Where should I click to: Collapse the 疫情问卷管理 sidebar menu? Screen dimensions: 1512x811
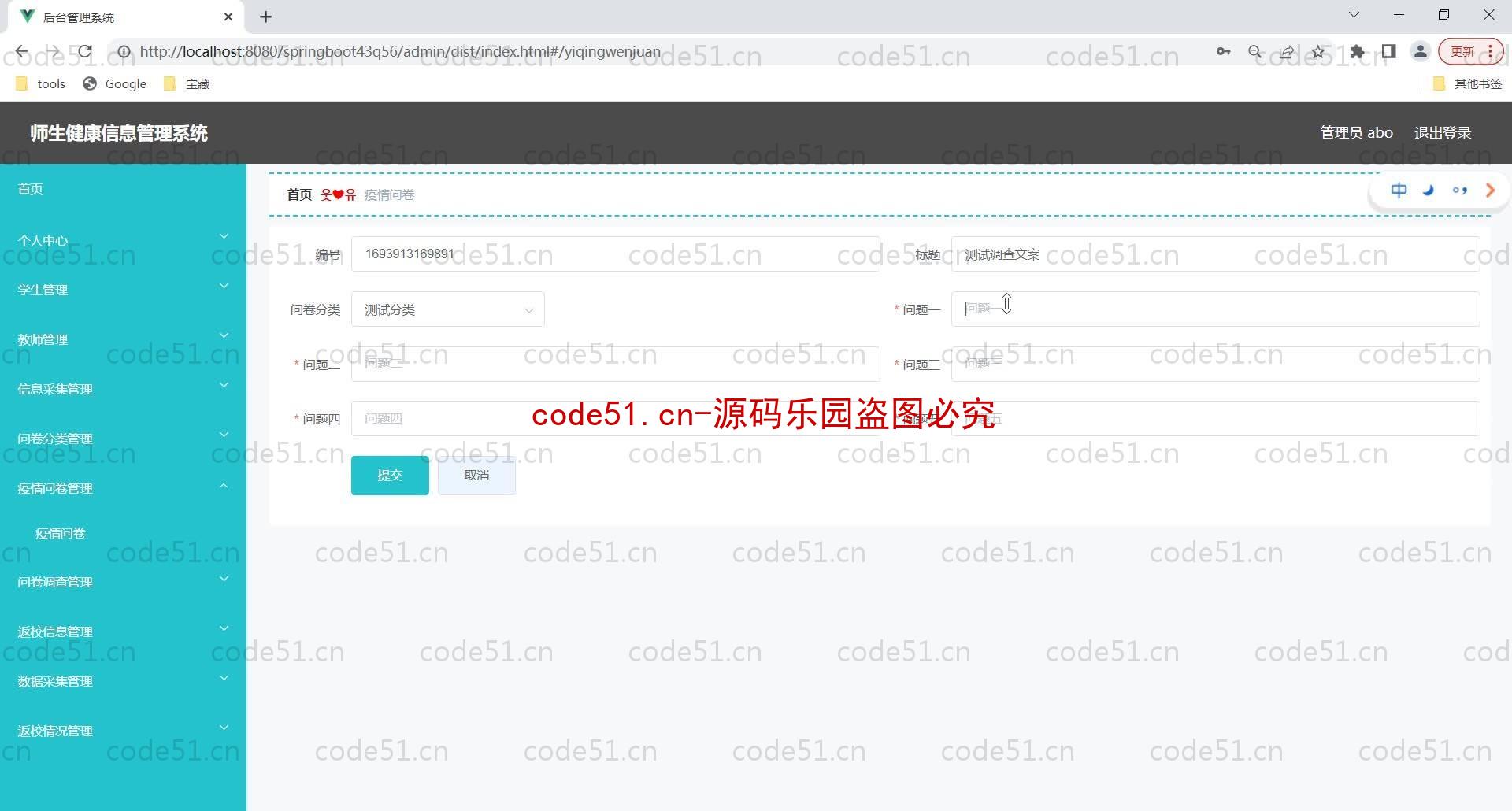[x=123, y=487]
